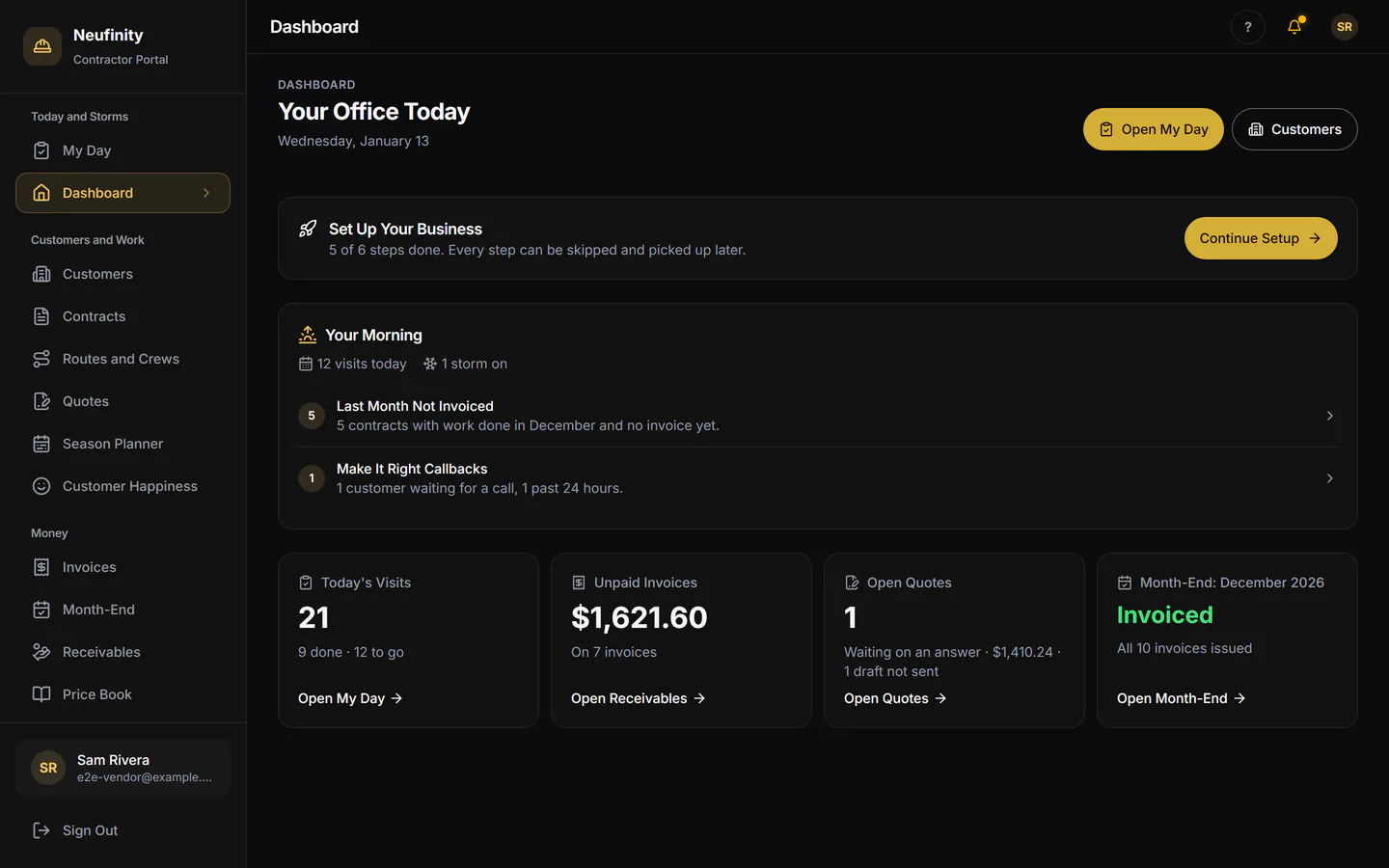
Task: Click the My Day clipboard icon
Action: 41,150
